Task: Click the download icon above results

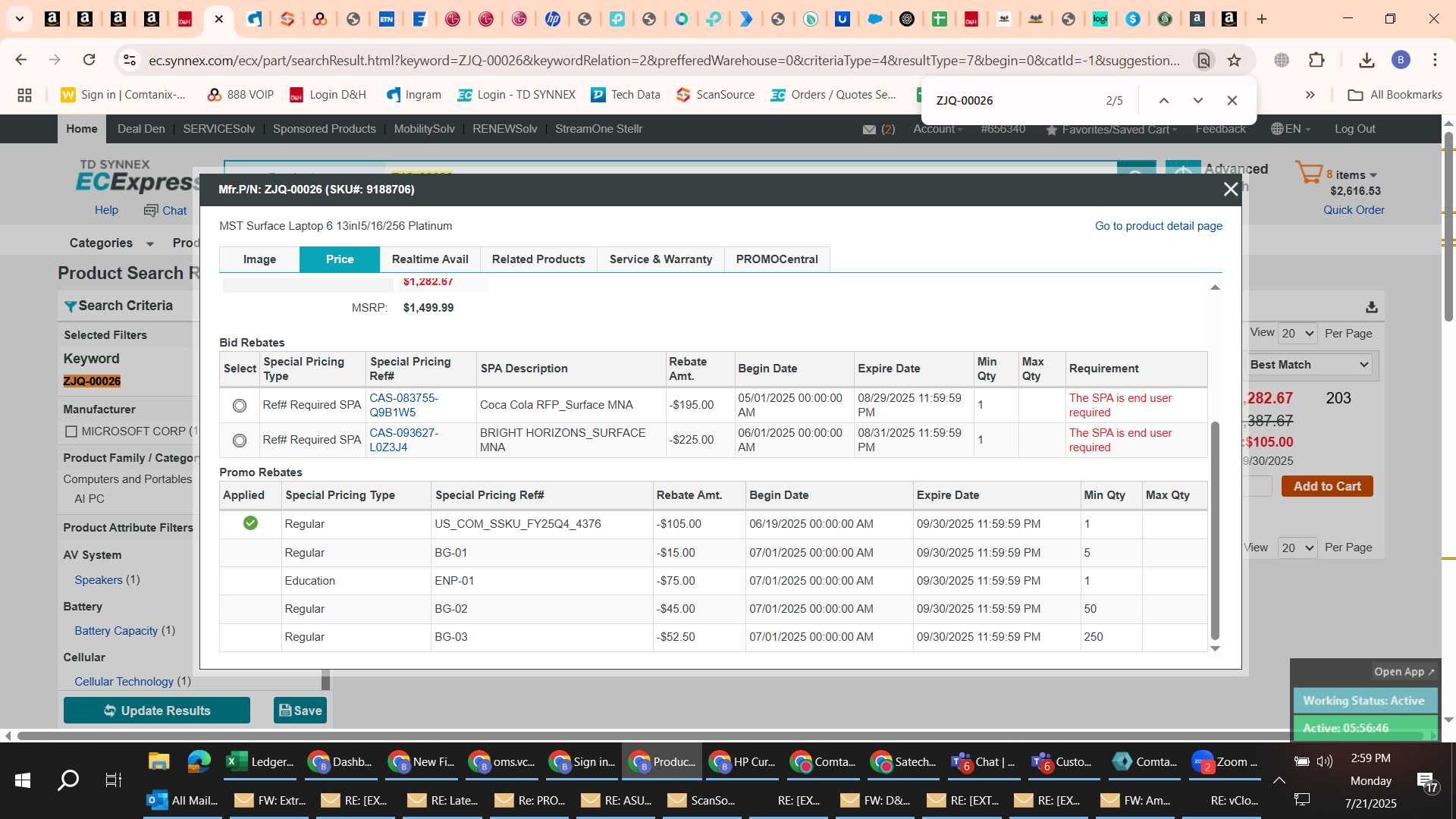Action: coord(1372,307)
